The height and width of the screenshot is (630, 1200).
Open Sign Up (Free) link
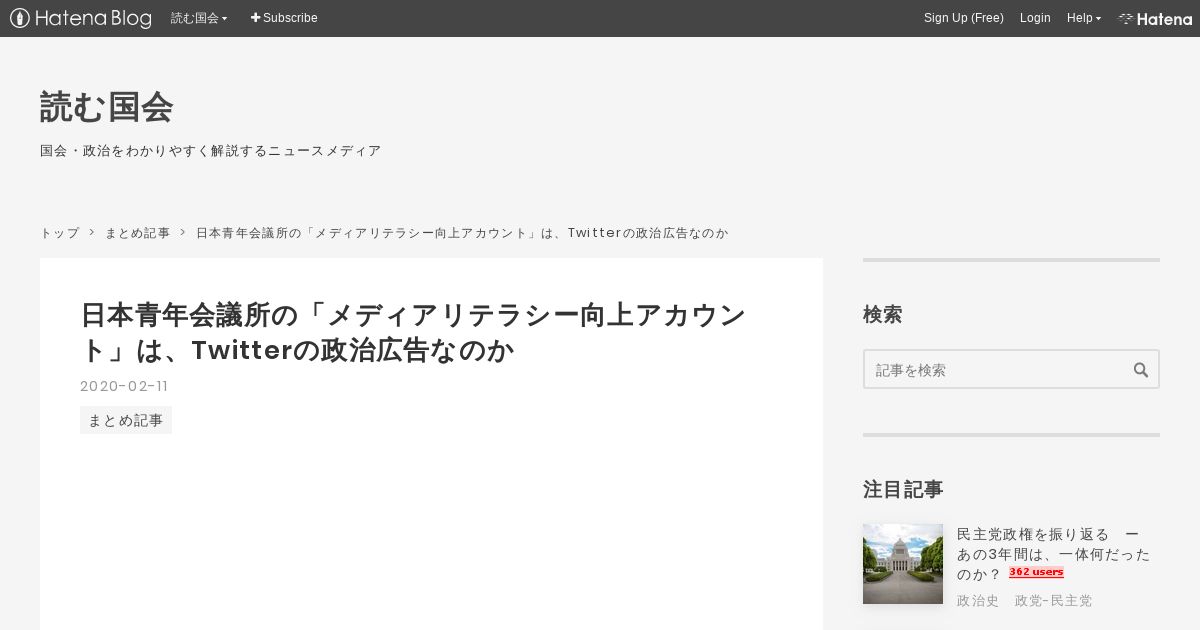(x=963, y=18)
